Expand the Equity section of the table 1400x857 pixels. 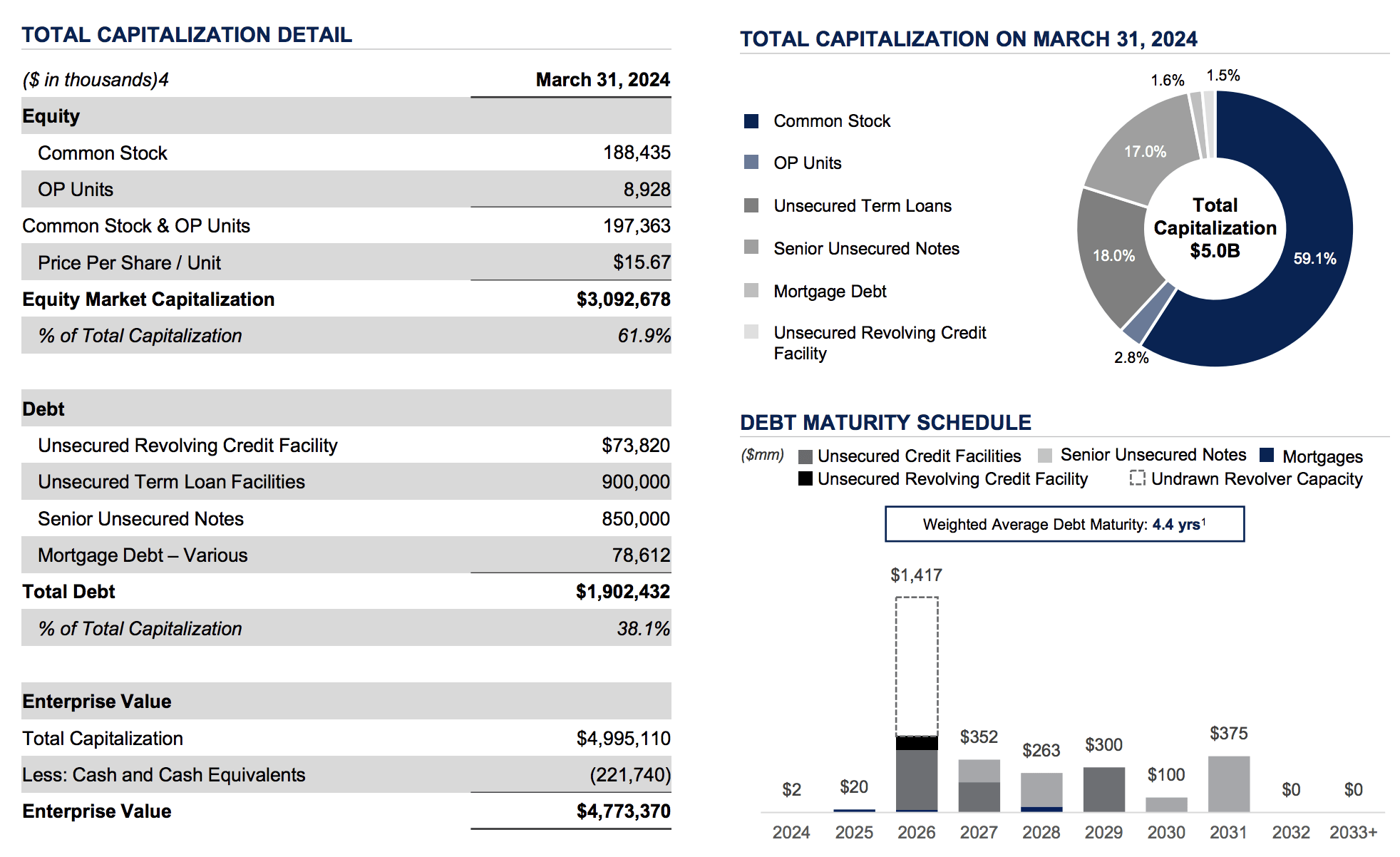point(51,116)
